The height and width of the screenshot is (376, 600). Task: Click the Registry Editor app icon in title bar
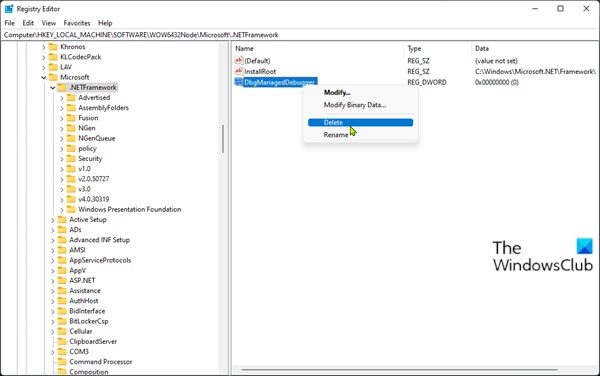pos(9,8)
